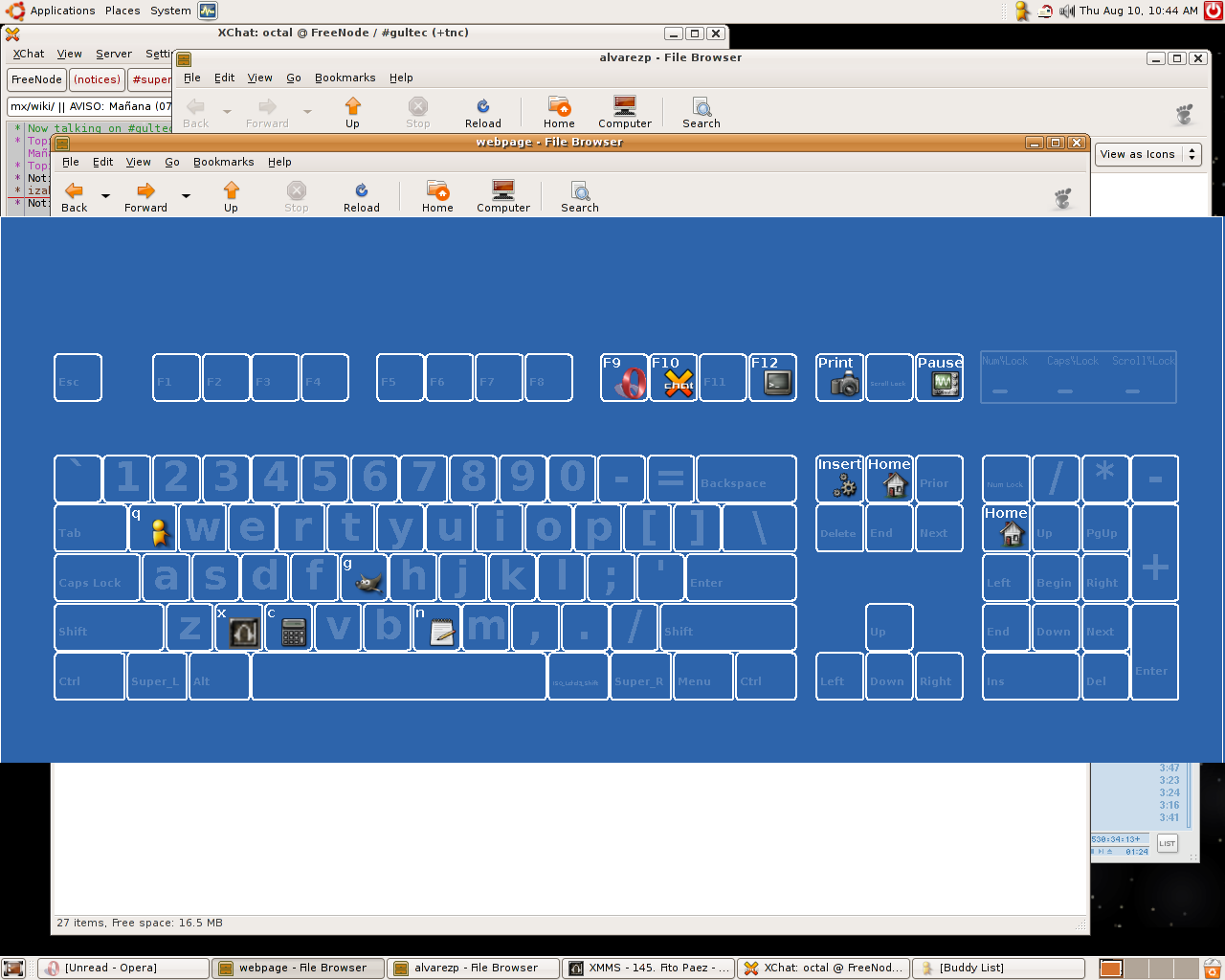Viewport: 1225px width, 980px height.
Task: Open the Places menu in the top panel
Action: point(122,11)
